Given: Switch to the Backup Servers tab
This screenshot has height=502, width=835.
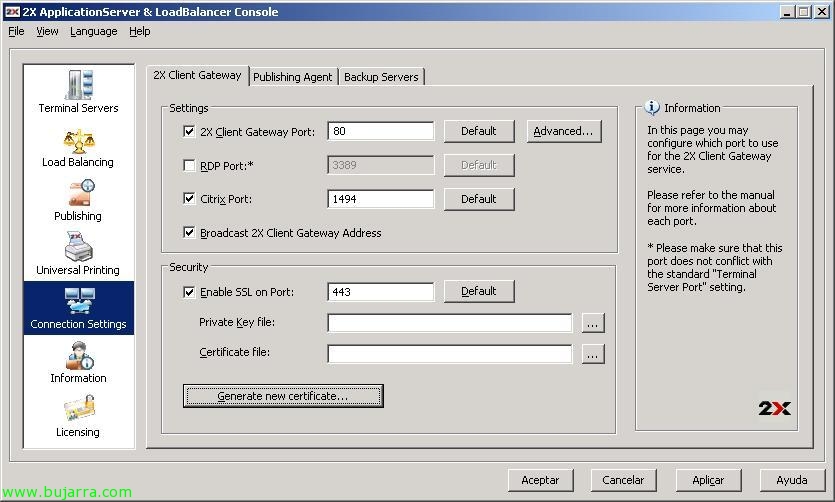Looking at the screenshot, I should pyautogui.click(x=381, y=77).
